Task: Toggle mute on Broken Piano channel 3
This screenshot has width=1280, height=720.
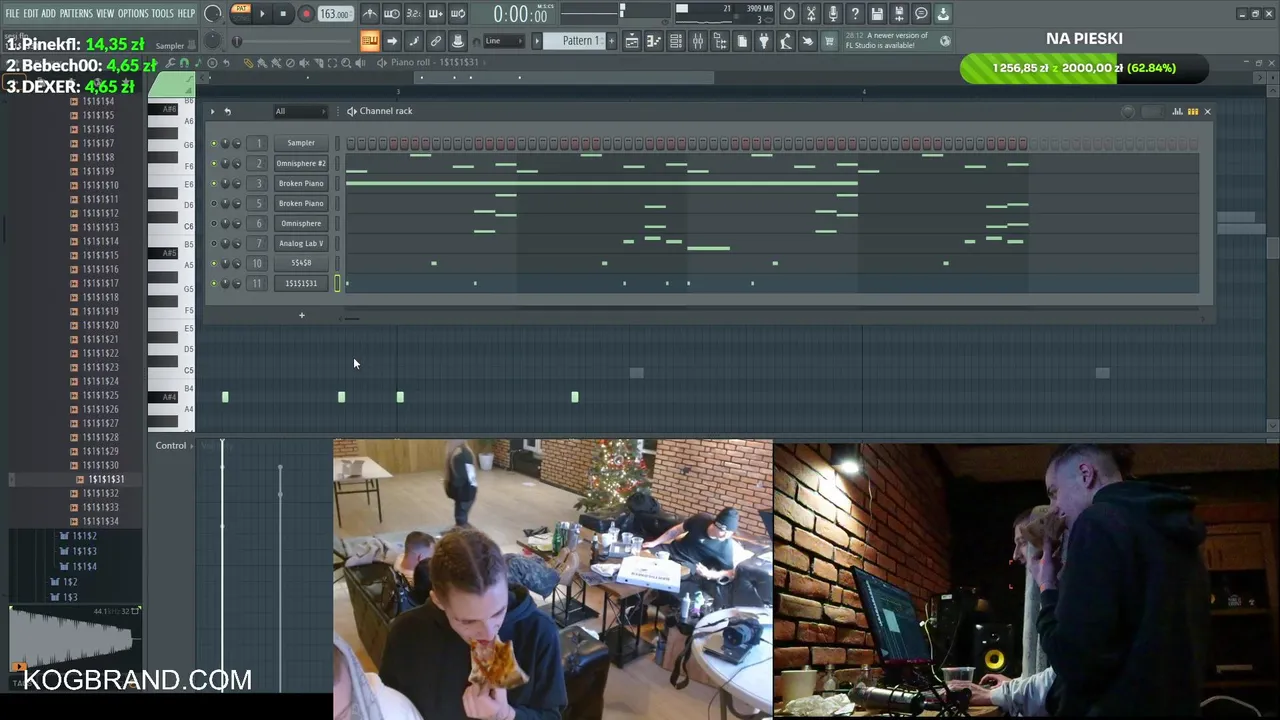Action: pyautogui.click(x=213, y=183)
